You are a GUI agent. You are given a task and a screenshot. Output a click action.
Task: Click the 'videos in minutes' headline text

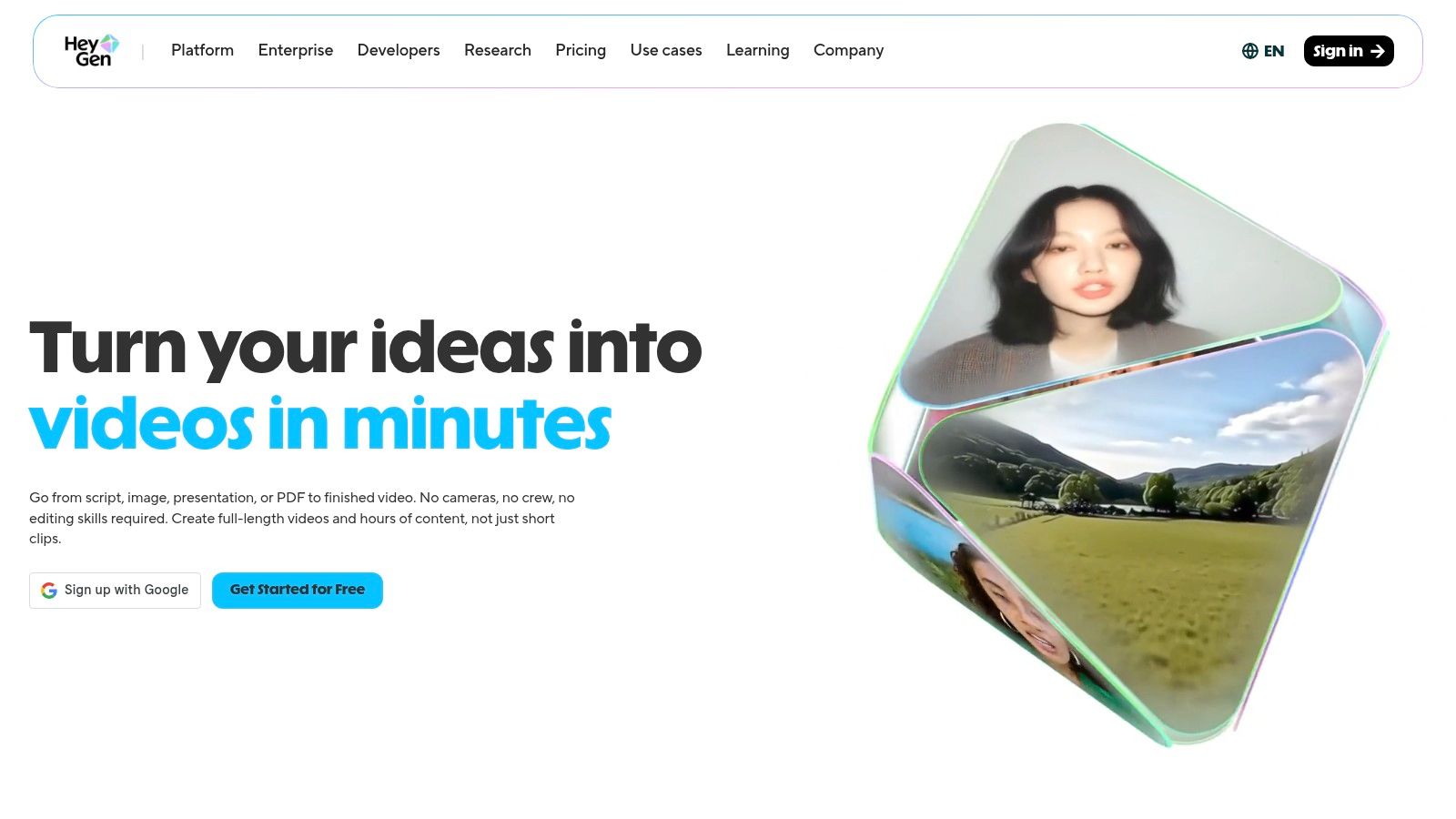[320, 424]
